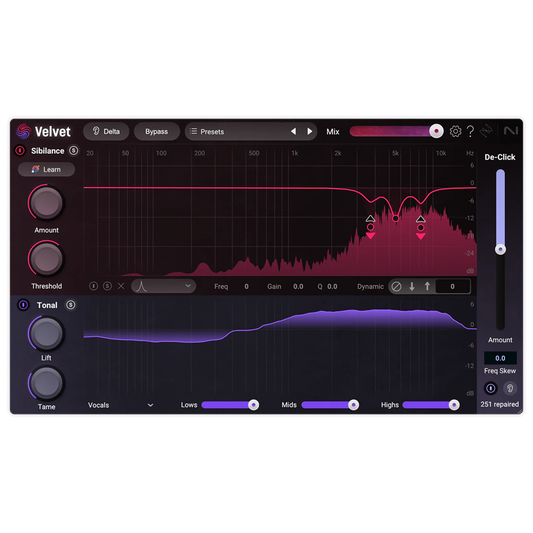Toggle Sibilance module power

(x=20, y=151)
